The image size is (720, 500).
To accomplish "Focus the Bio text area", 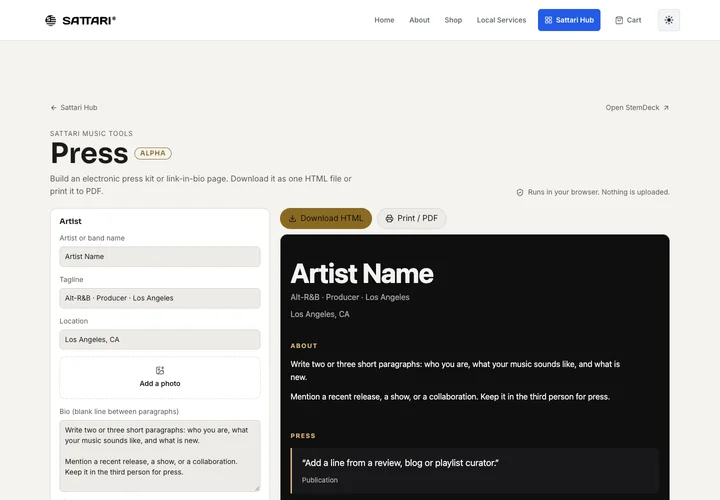I will (x=160, y=456).
